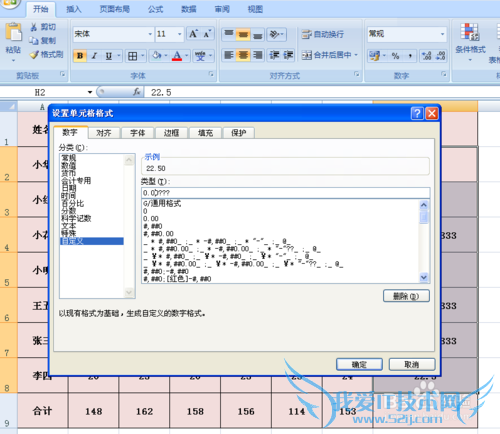Switch to the Alignment (对齐) dialog tab
This screenshot has height=434, width=500.
point(103,133)
